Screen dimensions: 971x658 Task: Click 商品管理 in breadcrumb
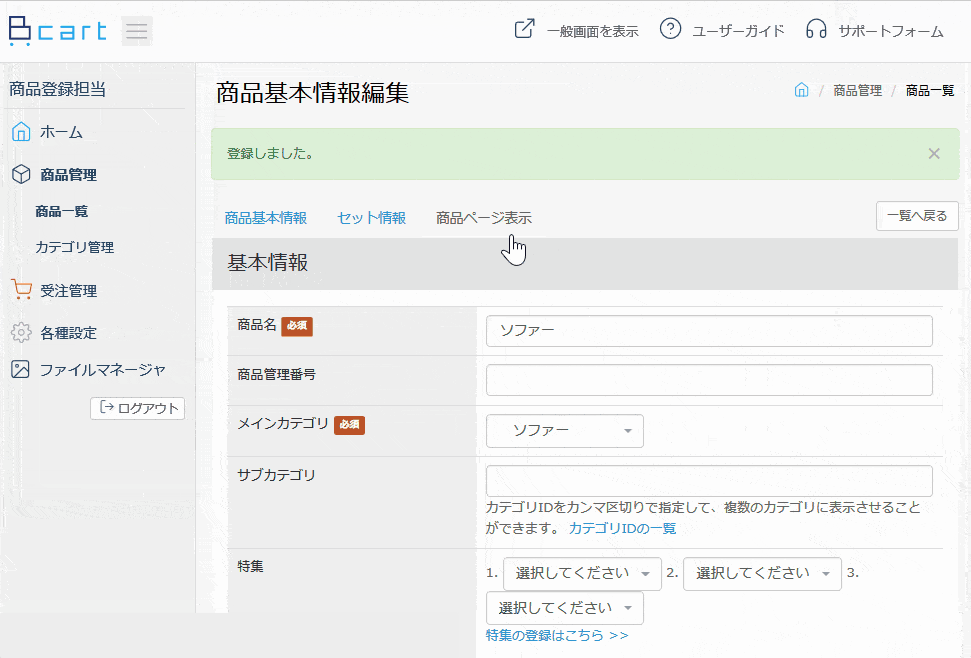coord(857,90)
